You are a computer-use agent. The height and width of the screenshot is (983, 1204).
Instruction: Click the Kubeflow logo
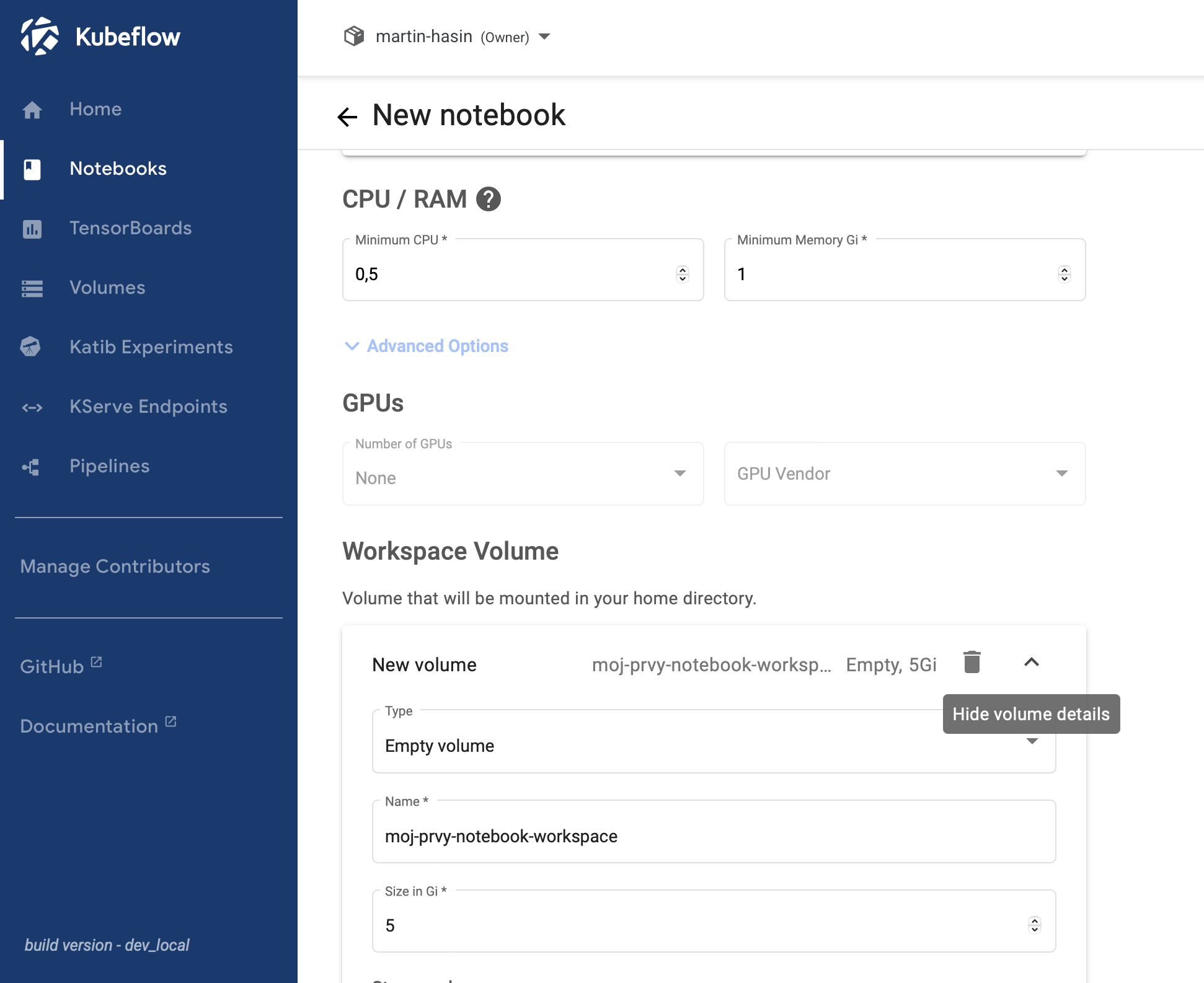click(x=40, y=37)
